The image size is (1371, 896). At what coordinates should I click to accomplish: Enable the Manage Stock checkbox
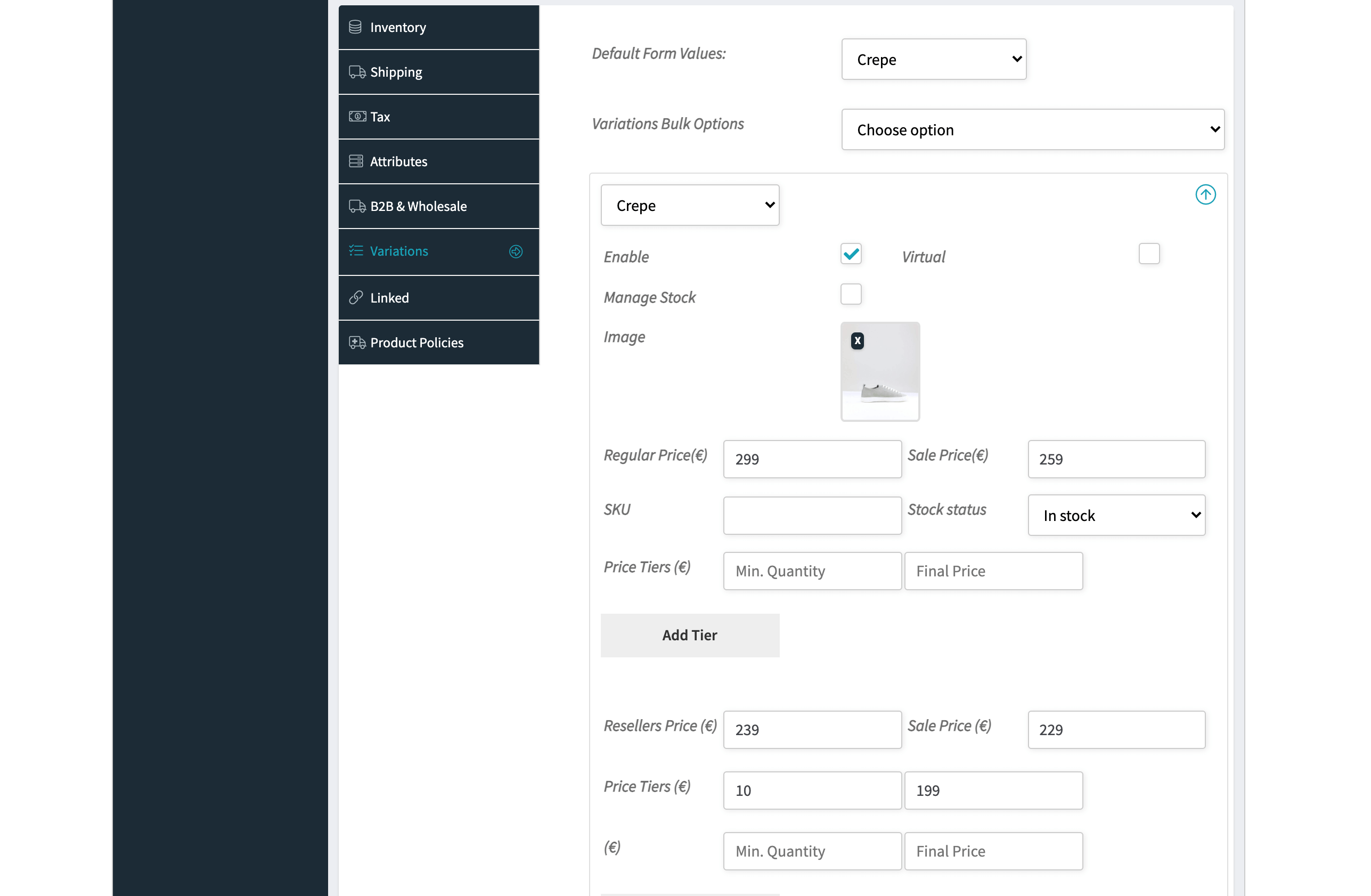click(x=850, y=294)
